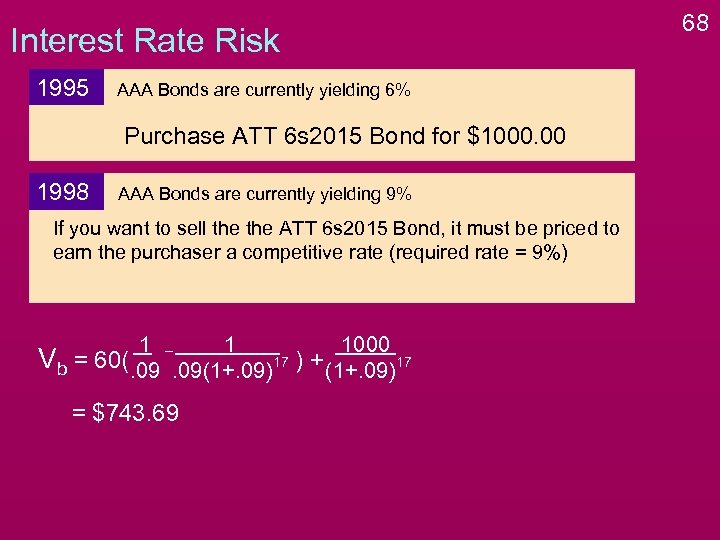Click the "6%" yield in the 1995 line
Image resolution: width=720 pixels, height=540 pixels.
point(397,90)
